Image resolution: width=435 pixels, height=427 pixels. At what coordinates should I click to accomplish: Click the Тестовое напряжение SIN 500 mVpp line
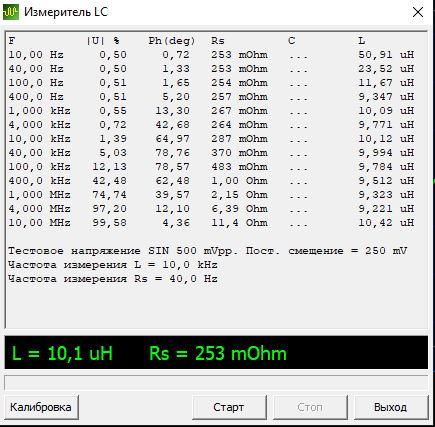(207, 251)
